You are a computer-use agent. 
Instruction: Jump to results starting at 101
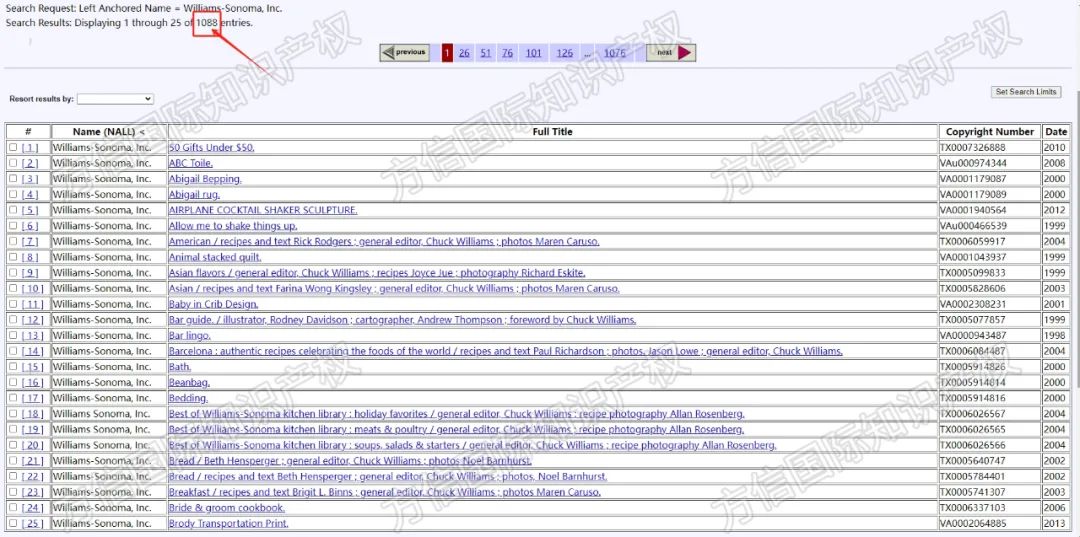point(534,53)
